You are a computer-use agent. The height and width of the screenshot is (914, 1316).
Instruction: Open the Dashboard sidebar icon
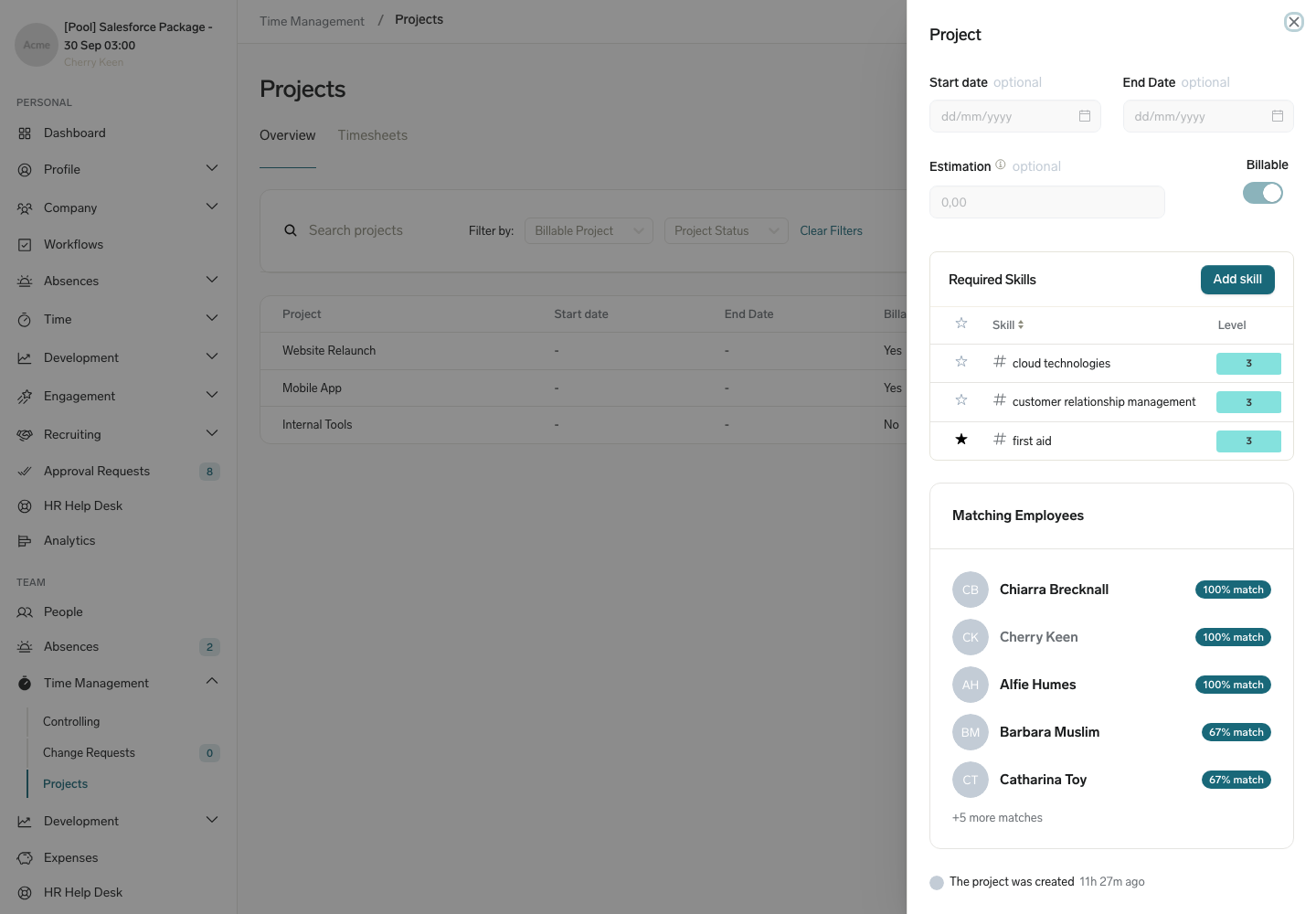pos(25,133)
